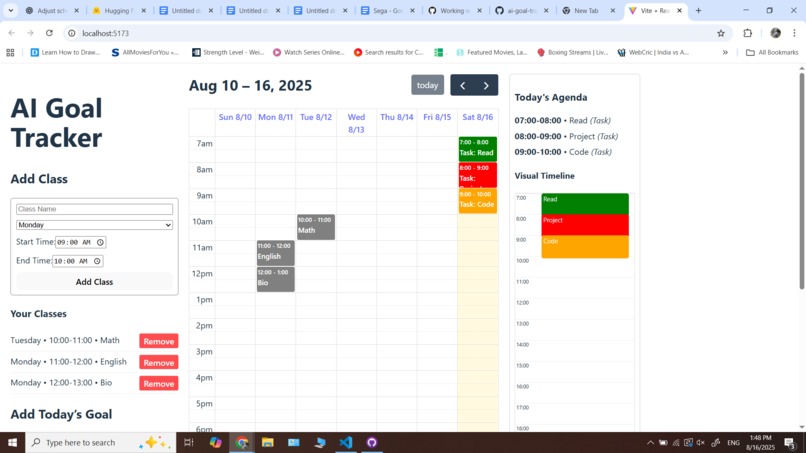The width and height of the screenshot is (806, 453).
Task: Open Learn How to Draw bookmark
Action: [x=65, y=52]
